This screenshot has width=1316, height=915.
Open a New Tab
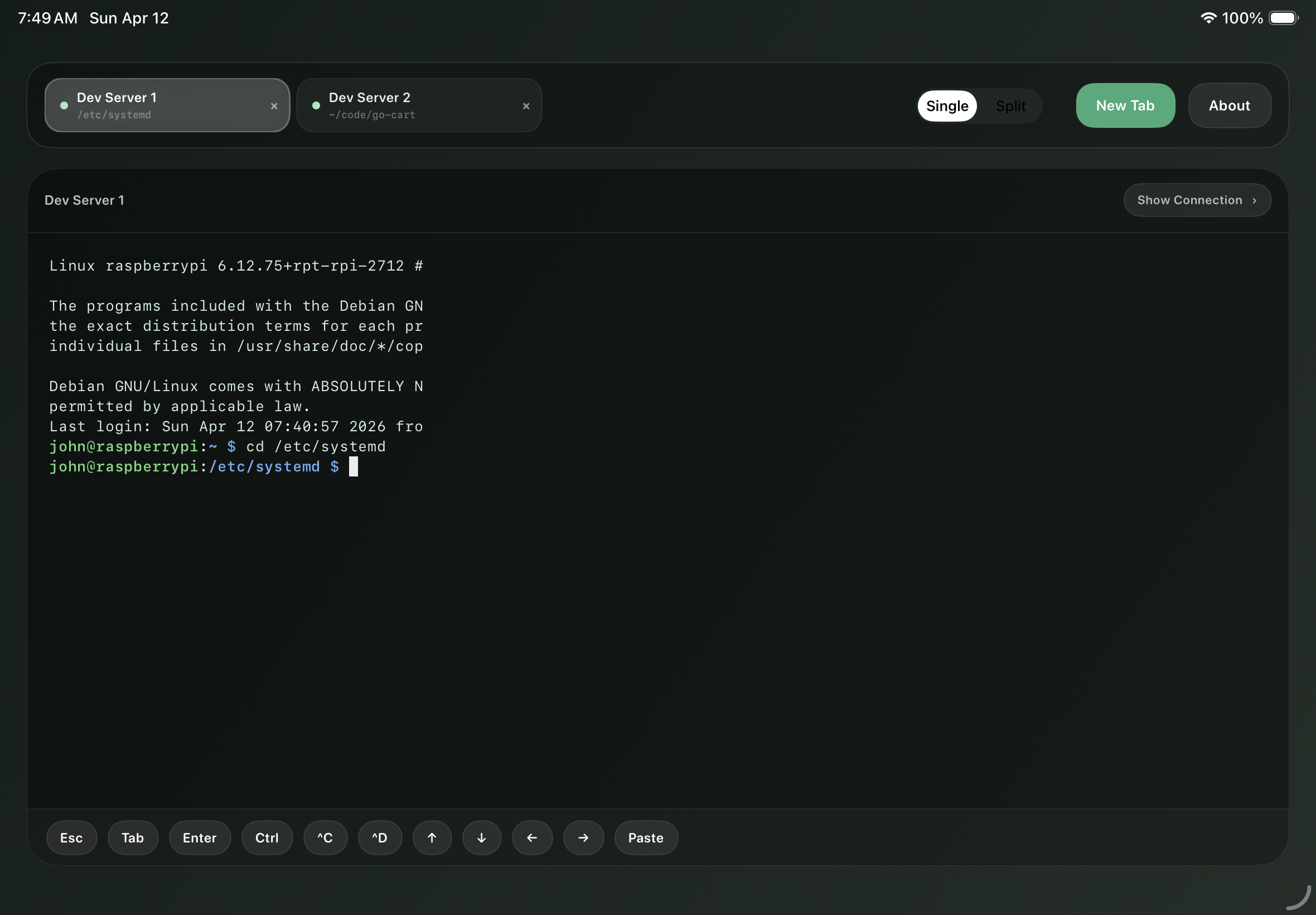(1125, 105)
